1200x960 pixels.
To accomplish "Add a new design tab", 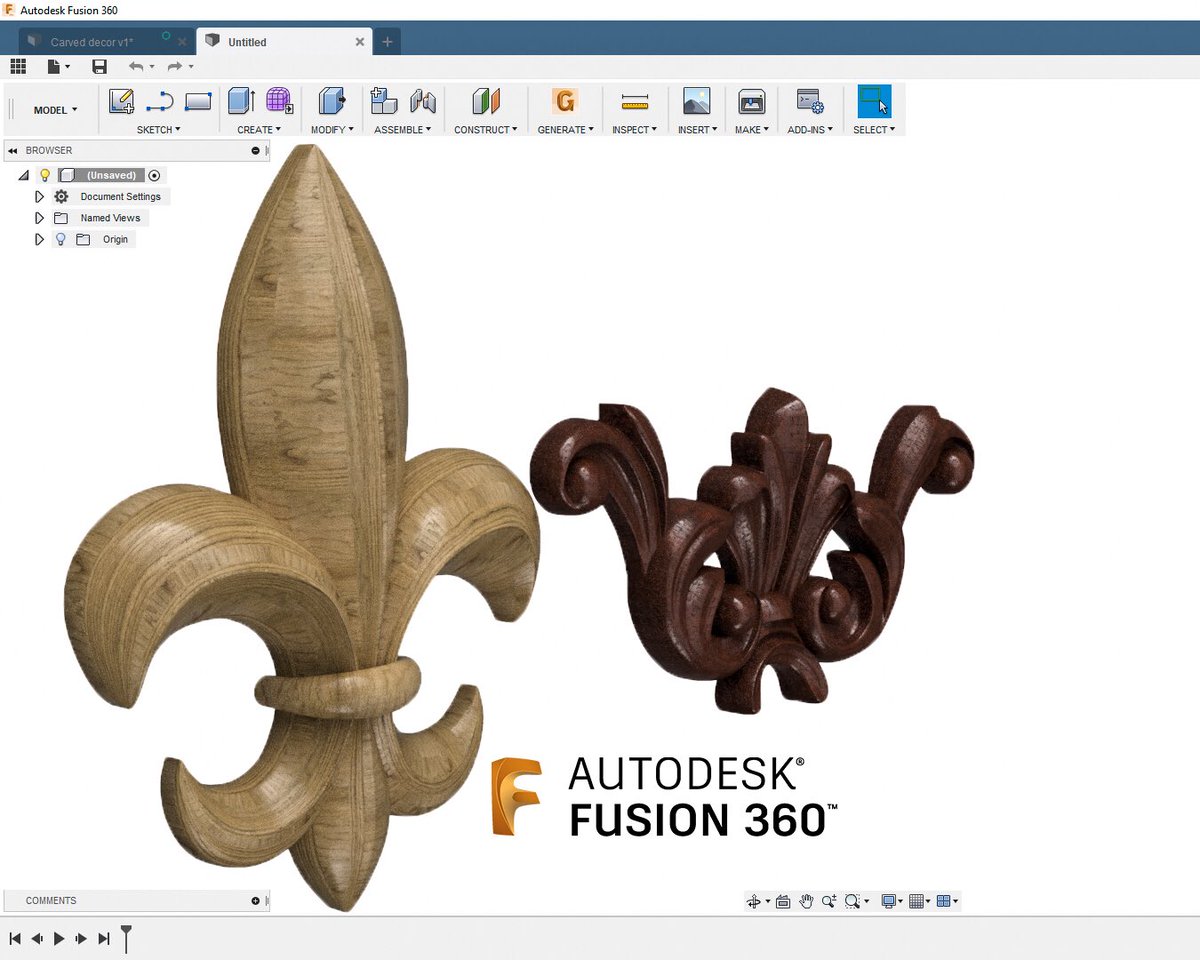I will [x=387, y=42].
